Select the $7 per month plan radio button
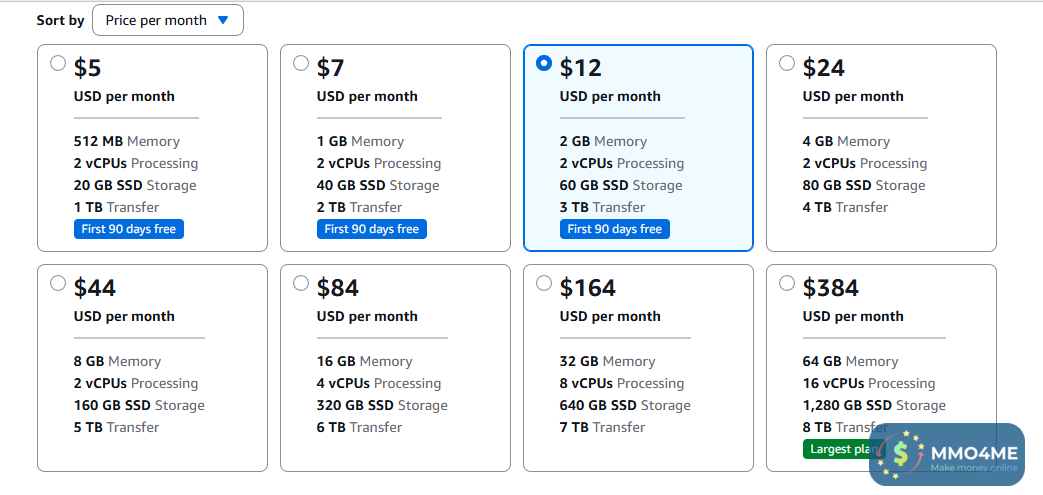This screenshot has height=495, width=1043. (x=301, y=63)
